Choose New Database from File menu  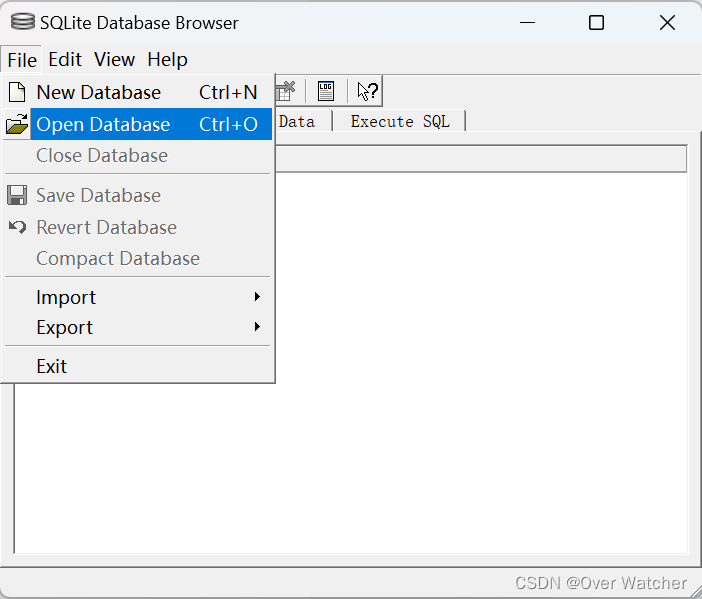click(138, 92)
